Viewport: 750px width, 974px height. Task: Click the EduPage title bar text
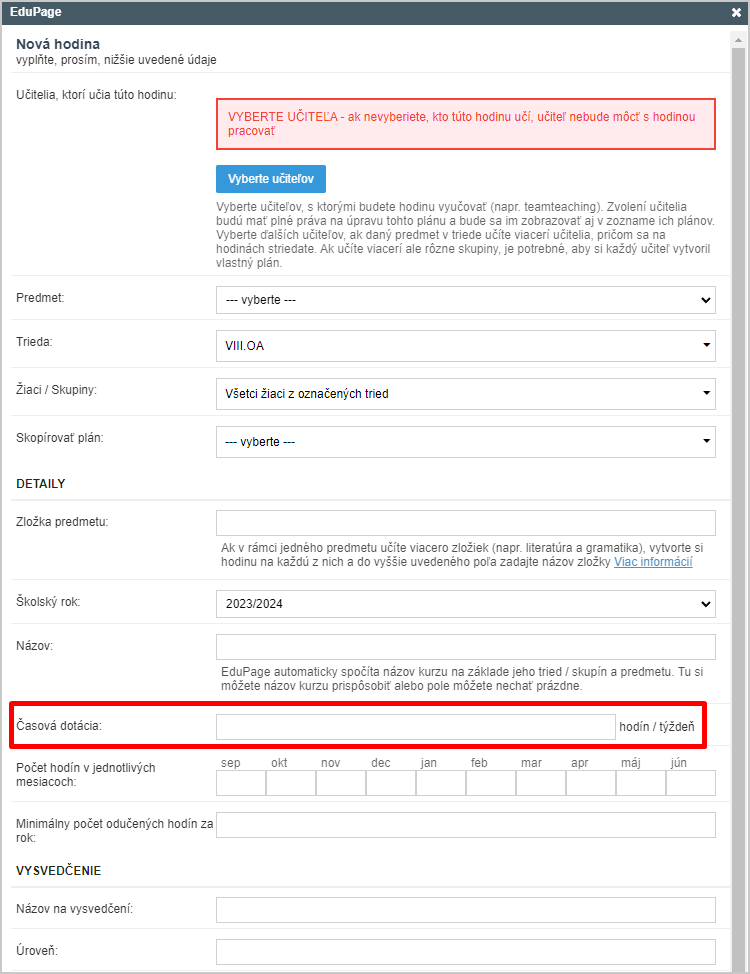pos(35,12)
